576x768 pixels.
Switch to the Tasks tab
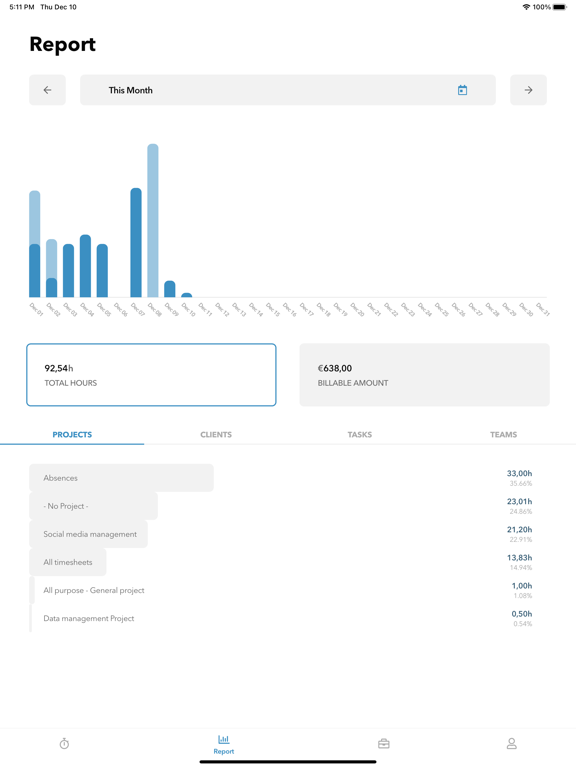360,434
